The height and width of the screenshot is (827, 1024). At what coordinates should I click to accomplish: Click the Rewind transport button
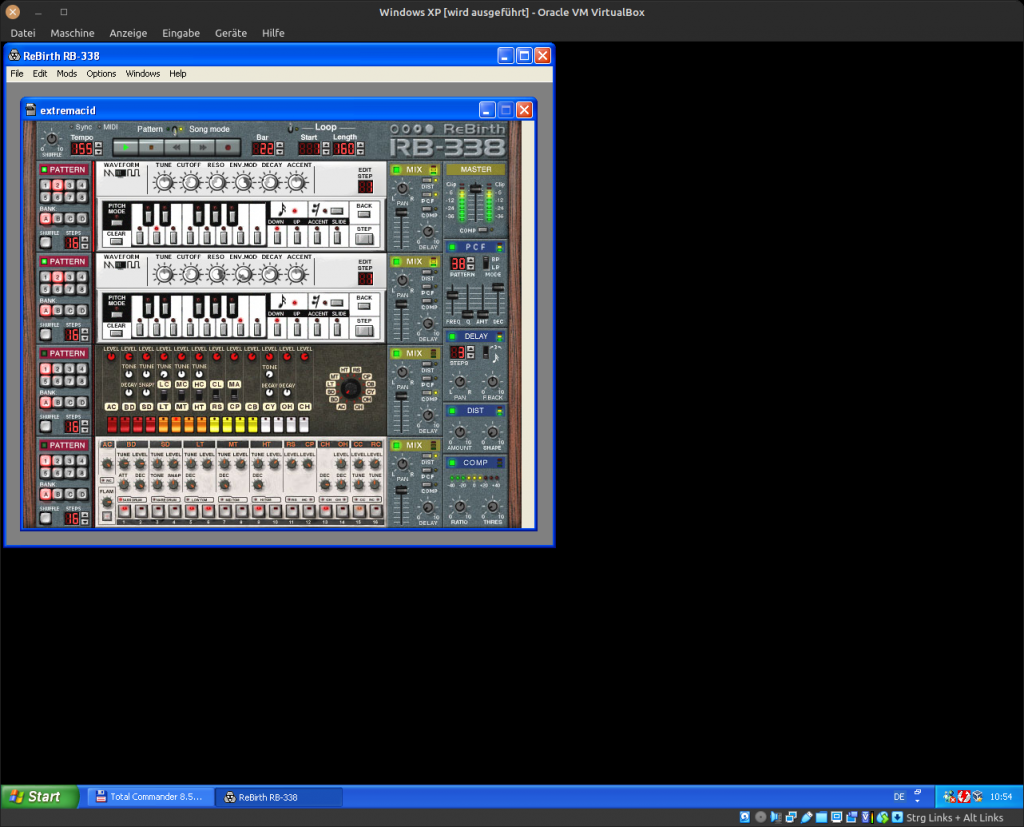tap(176, 146)
